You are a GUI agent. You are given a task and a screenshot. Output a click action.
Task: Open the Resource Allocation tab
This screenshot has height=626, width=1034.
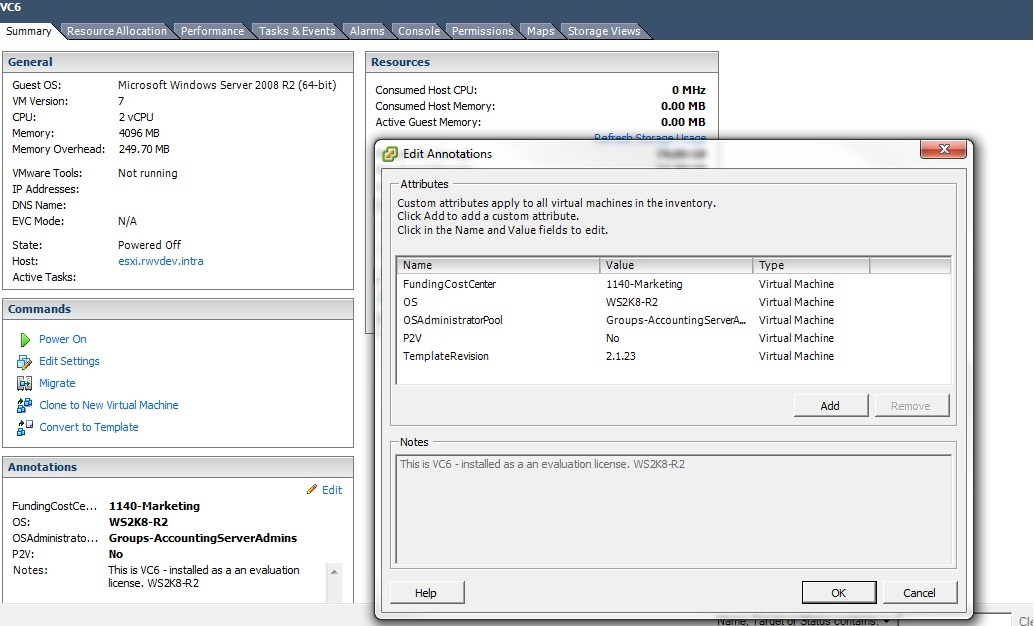[117, 31]
